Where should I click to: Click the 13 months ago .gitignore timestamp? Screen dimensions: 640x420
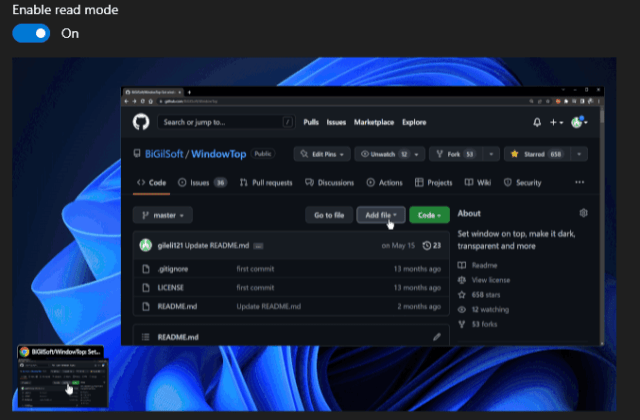417,269
